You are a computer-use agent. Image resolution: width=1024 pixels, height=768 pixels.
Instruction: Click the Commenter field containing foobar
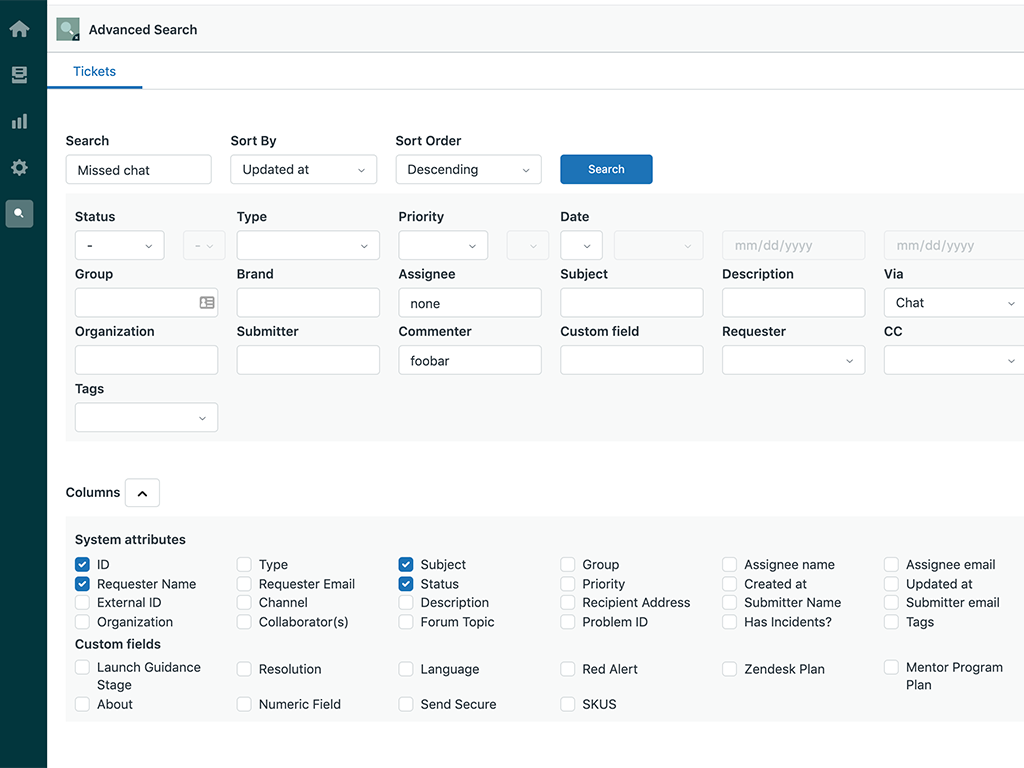pyautogui.click(x=470, y=361)
